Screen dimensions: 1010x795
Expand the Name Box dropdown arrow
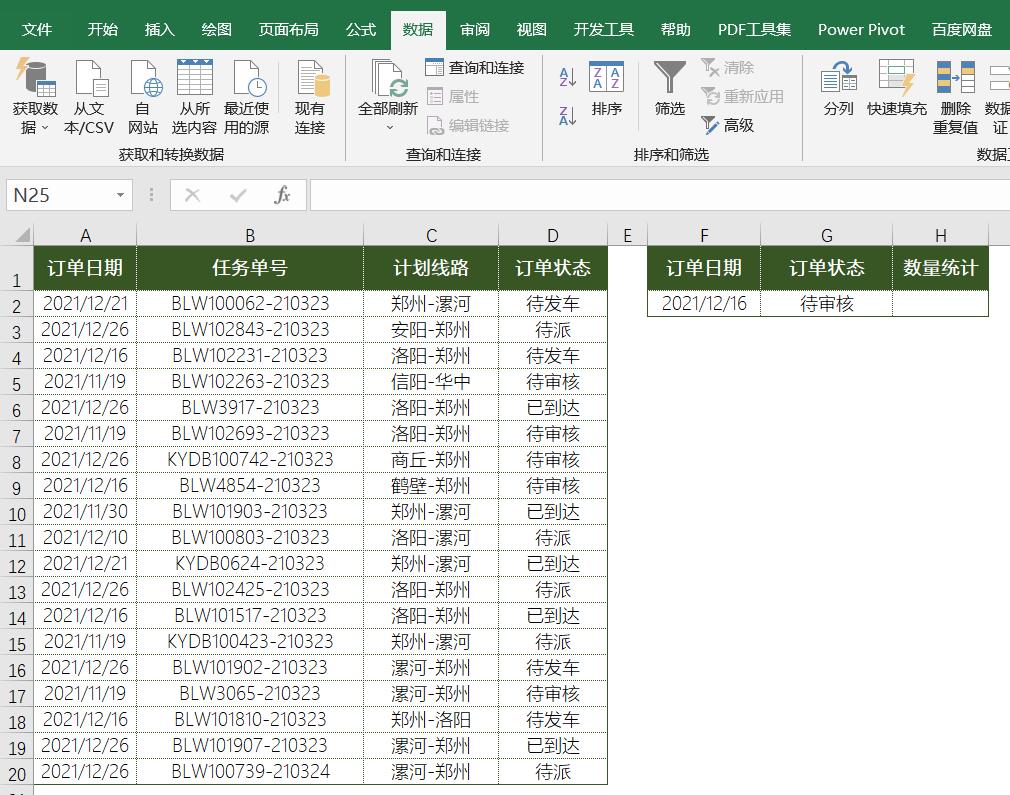[x=120, y=195]
